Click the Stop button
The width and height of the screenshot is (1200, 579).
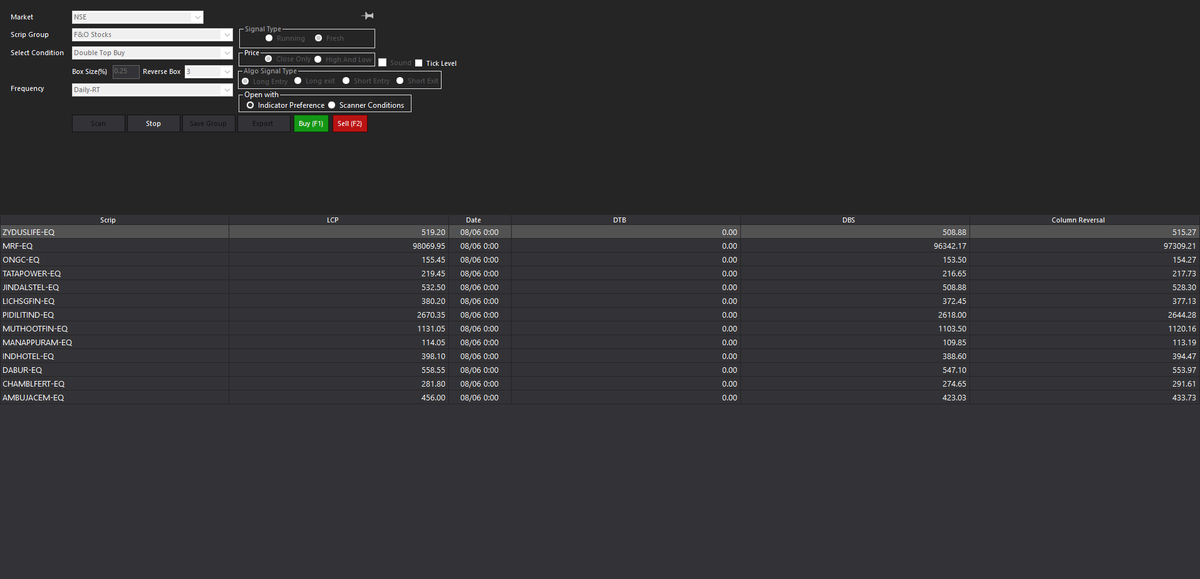(x=153, y=123)
